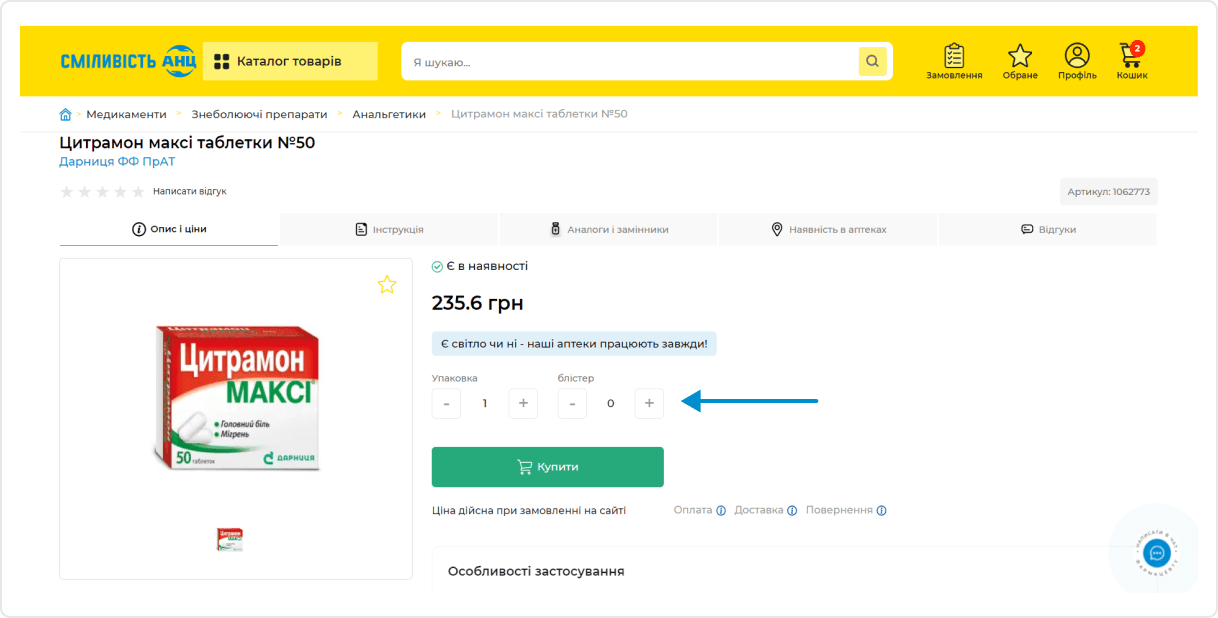Select the first rating star
This screenshot has height=618, width=1218.
pos(66,192)
